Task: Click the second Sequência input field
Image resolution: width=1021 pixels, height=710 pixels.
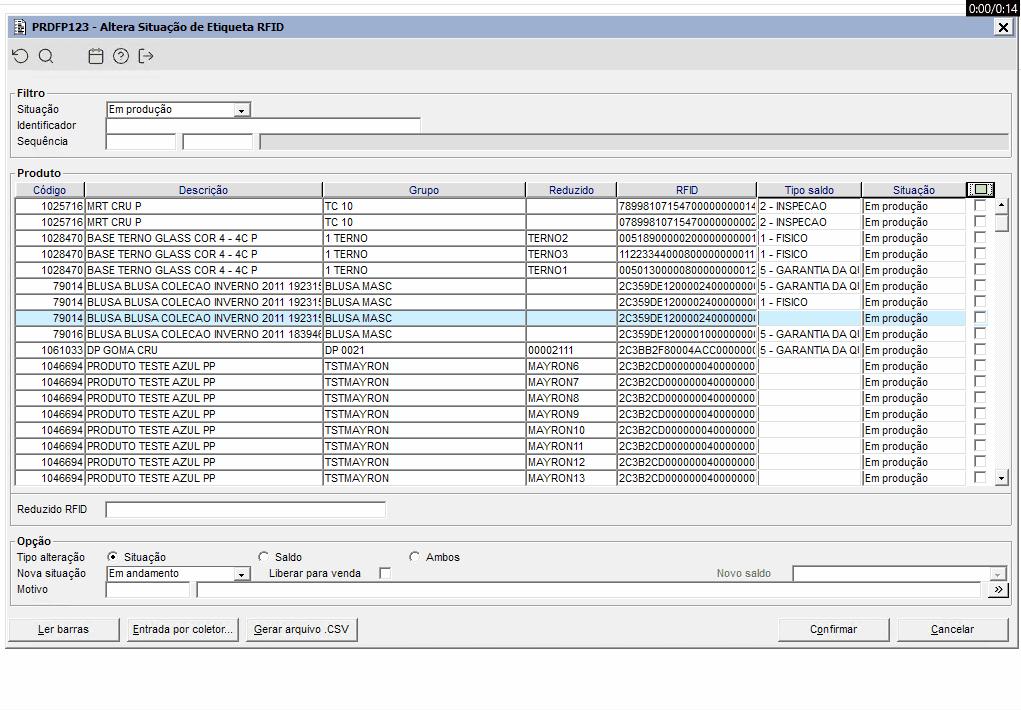Action: pos(217,141)
